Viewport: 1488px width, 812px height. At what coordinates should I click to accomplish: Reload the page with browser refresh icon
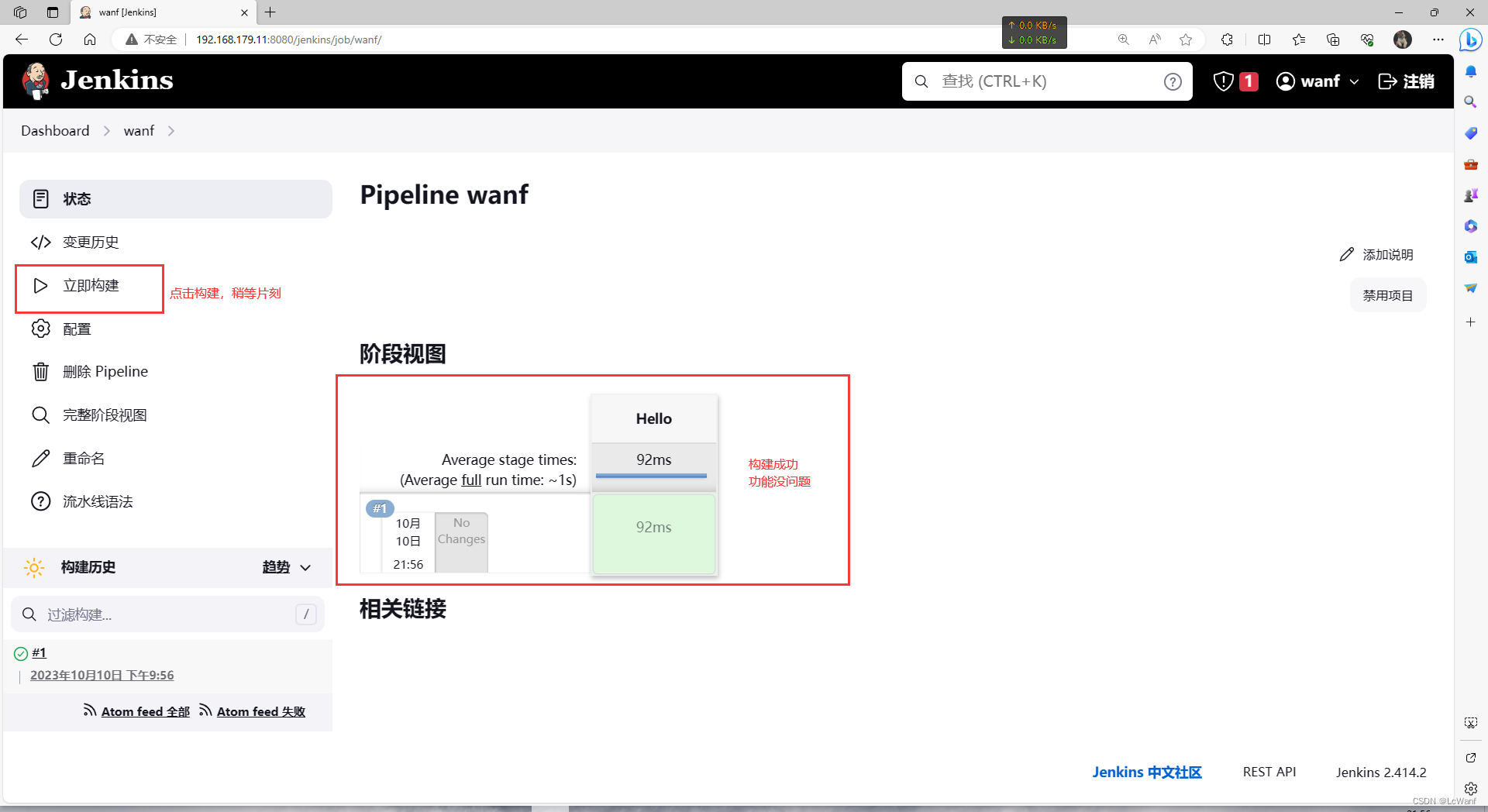[56, 40]
